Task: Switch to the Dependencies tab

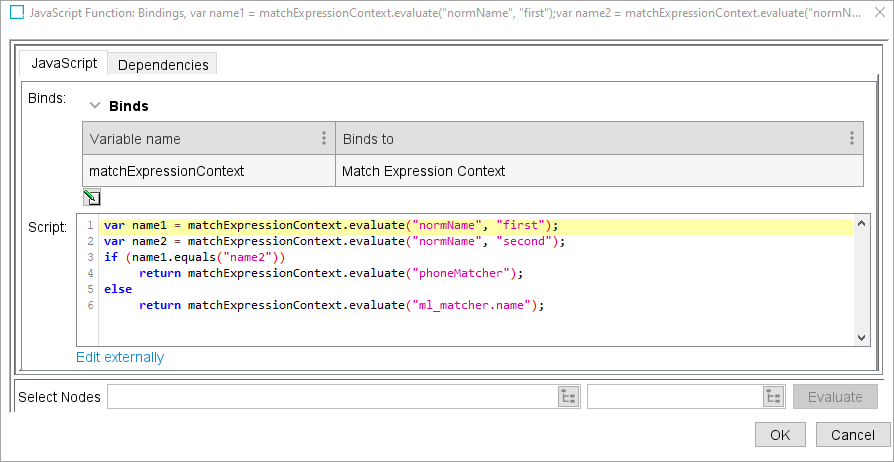Action: [163, 65]
